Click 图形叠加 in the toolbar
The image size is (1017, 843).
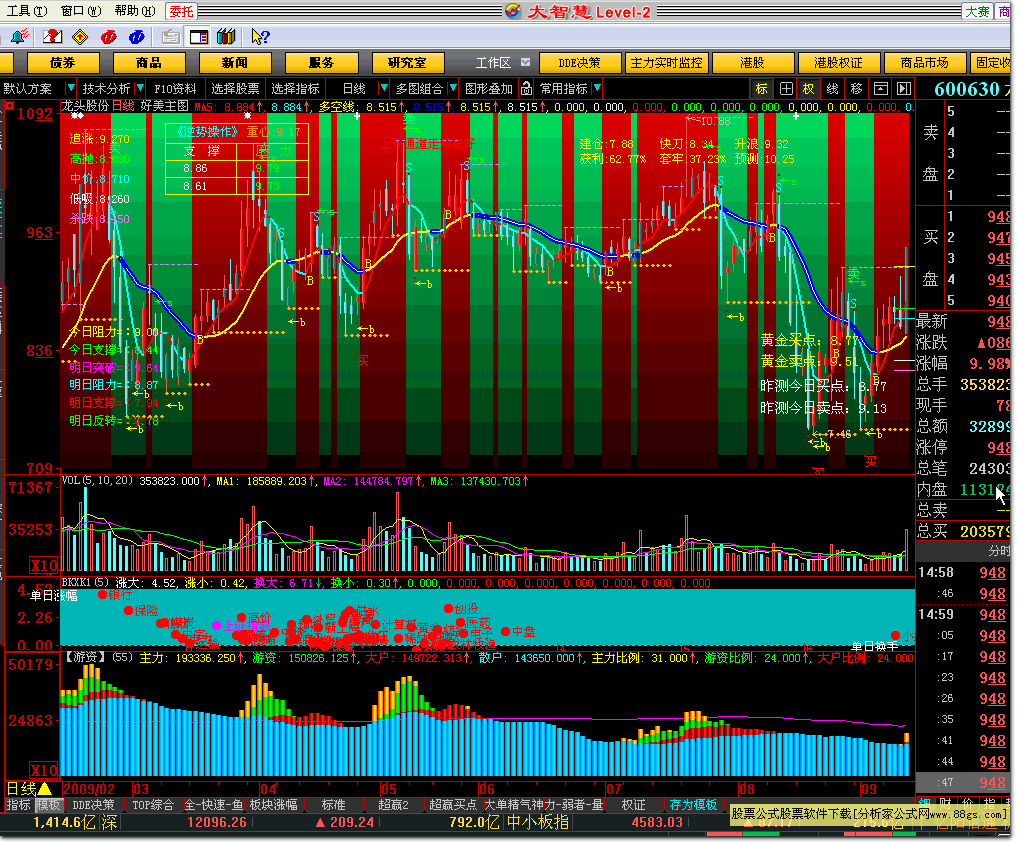[x=489, y=89]
